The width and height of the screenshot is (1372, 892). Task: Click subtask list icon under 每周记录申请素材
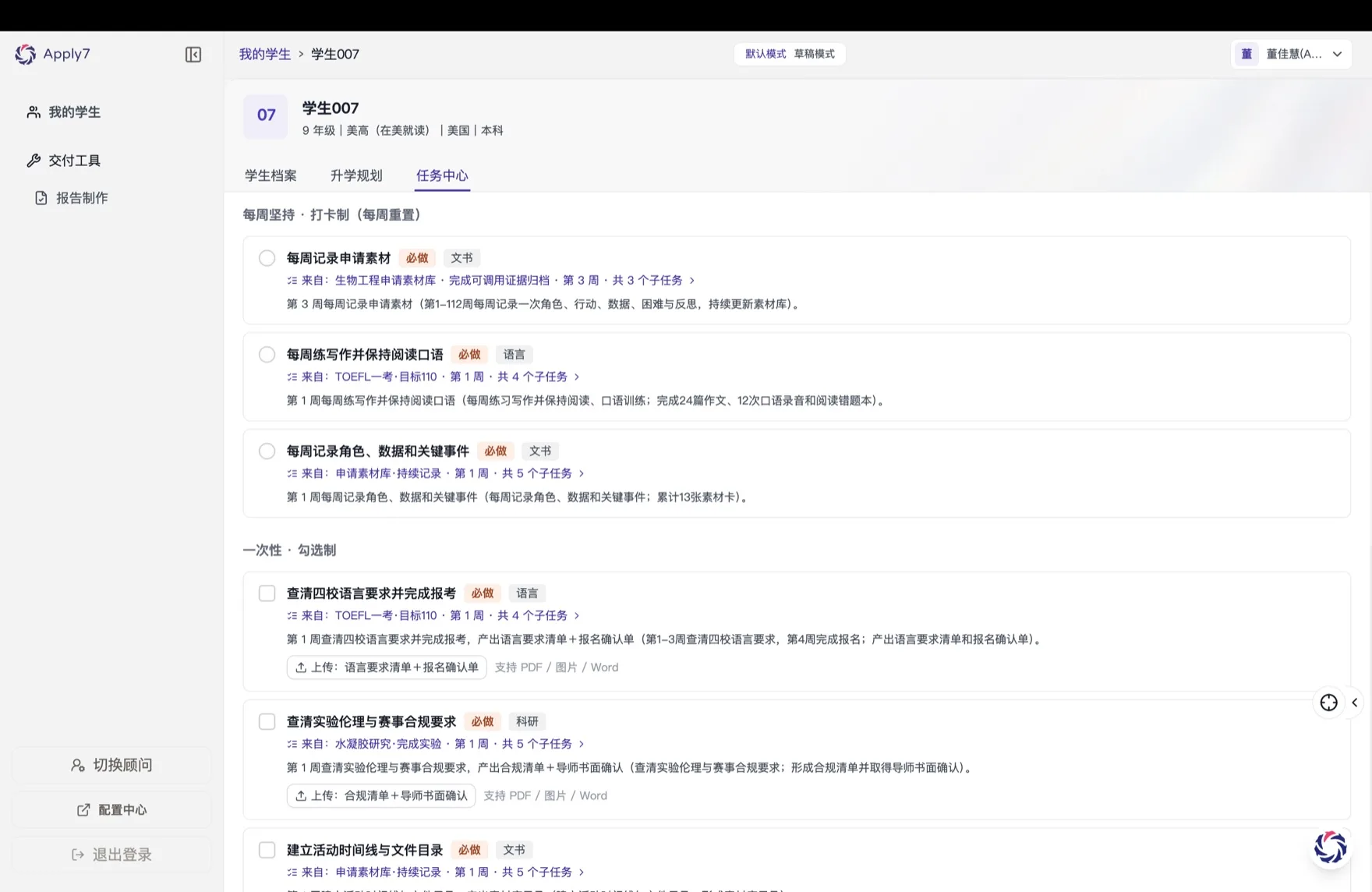[x=292, y=281]
